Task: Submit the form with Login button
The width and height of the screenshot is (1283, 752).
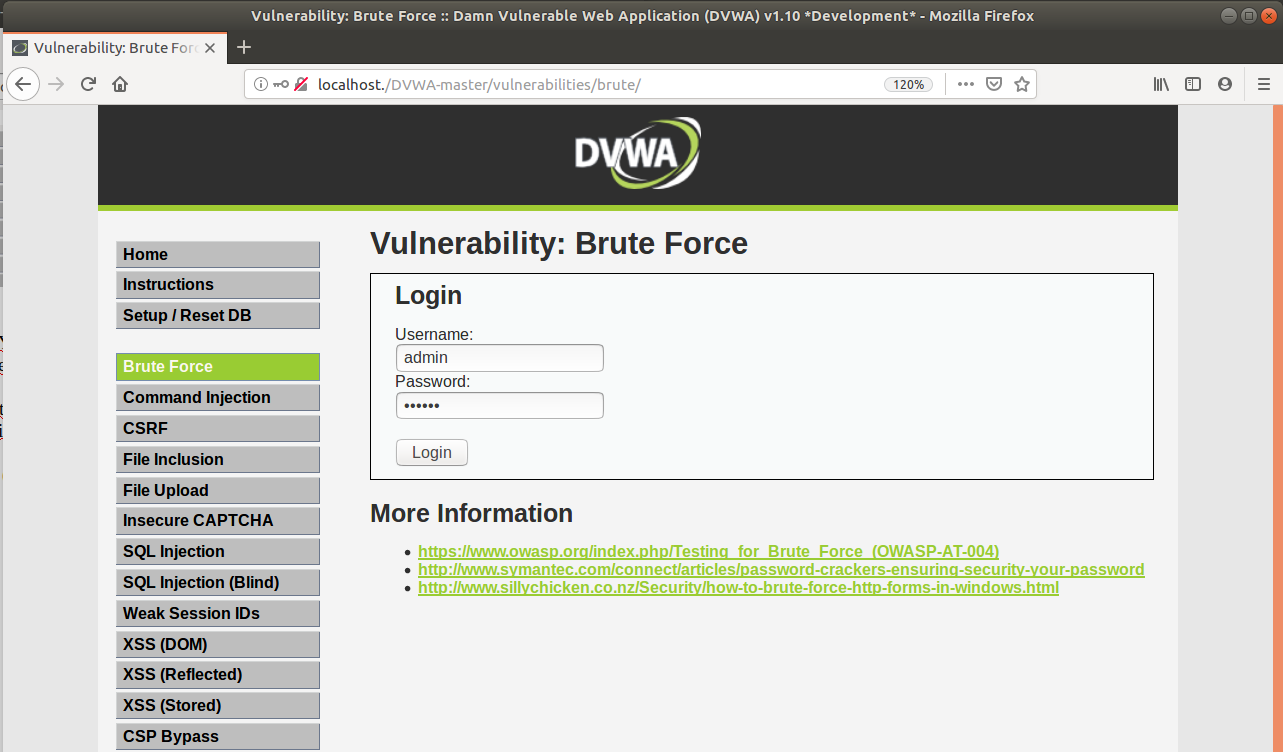Action: [x=432, y=453]
